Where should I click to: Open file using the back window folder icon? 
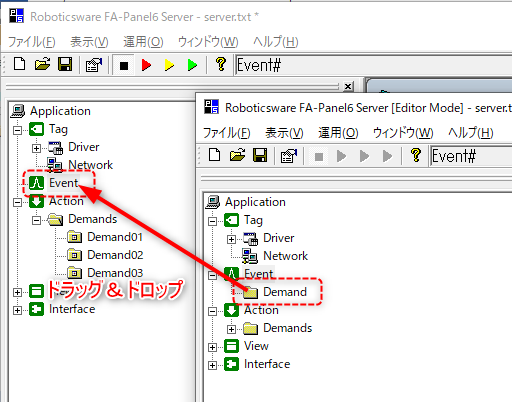(x=42, y=64)
